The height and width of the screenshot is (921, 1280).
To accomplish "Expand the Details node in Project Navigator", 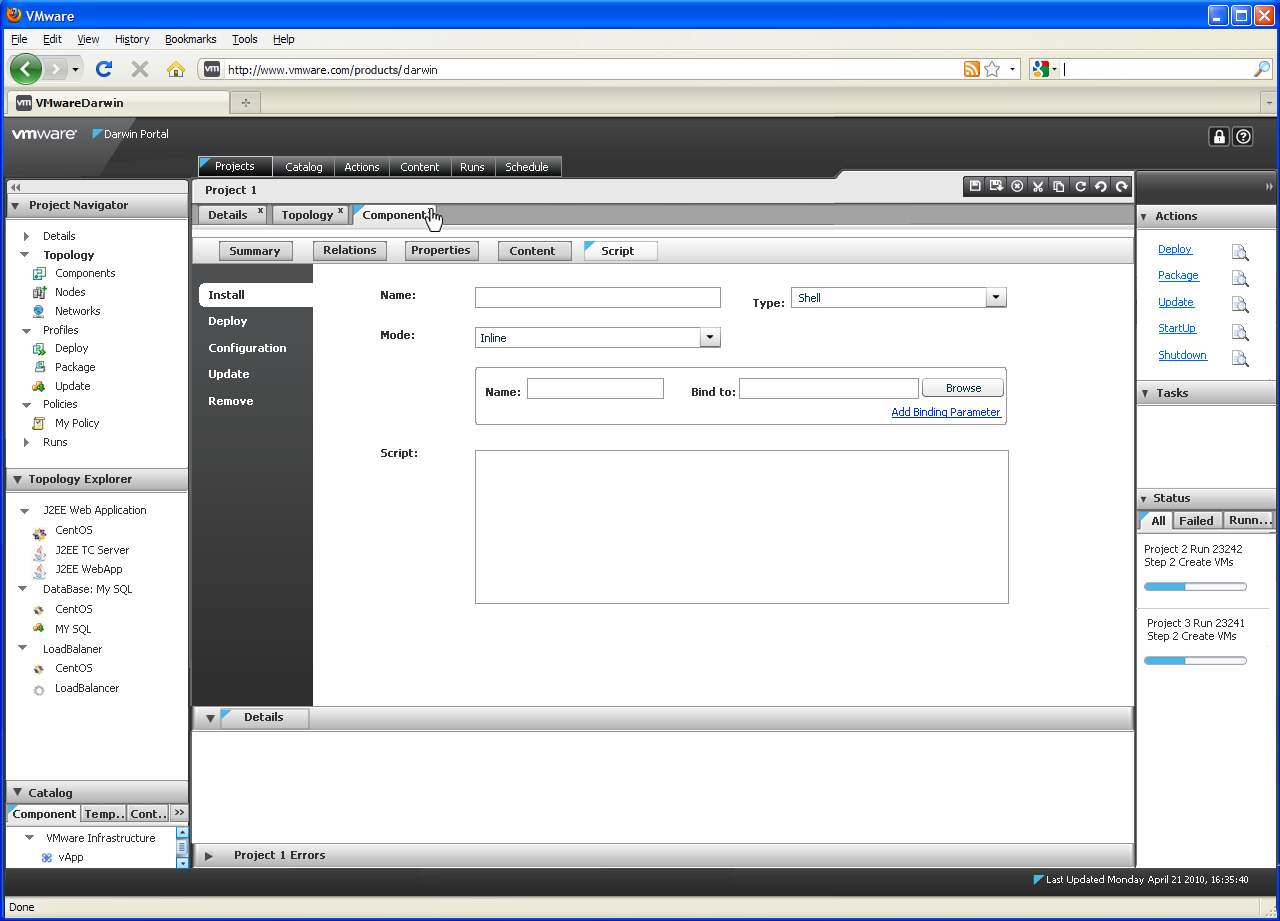I will (x=27, y=236).
